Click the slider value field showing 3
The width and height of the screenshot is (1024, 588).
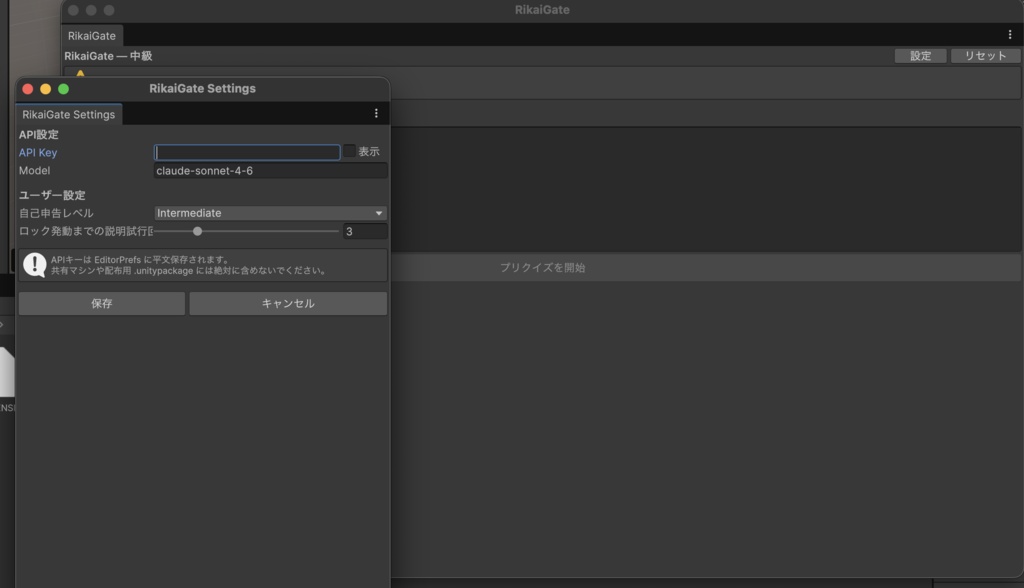tap(365, 231)
